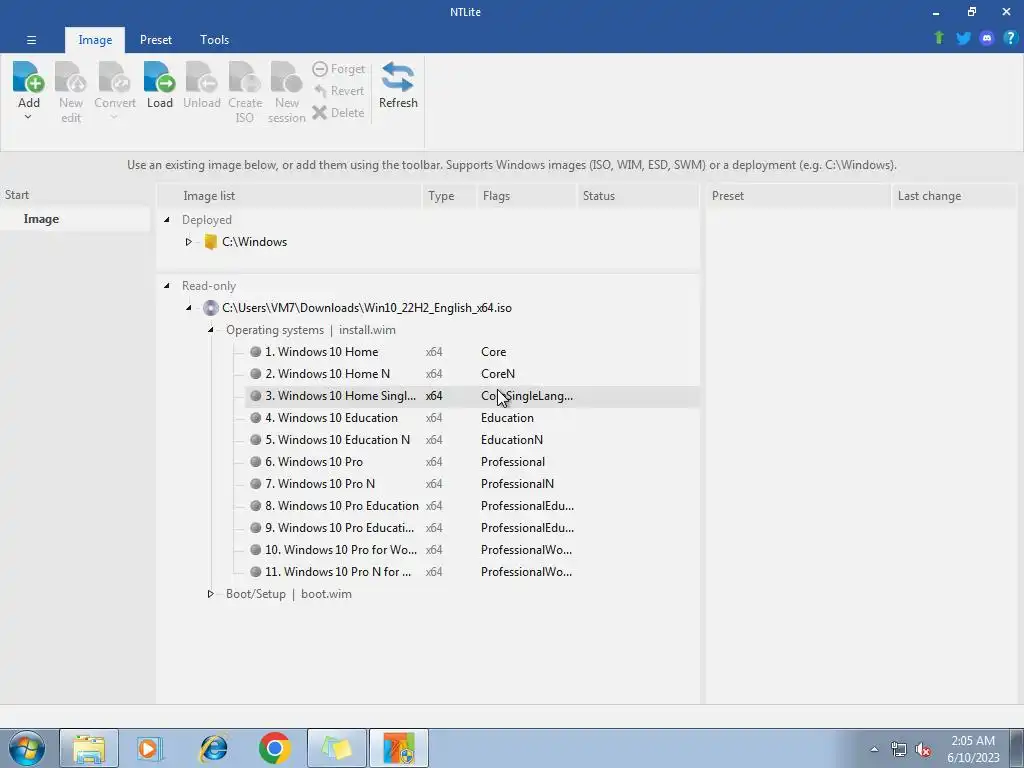Open Internet Explorer from taskbar
Screen dimensions: 1024x768
(x=214, y=748)
